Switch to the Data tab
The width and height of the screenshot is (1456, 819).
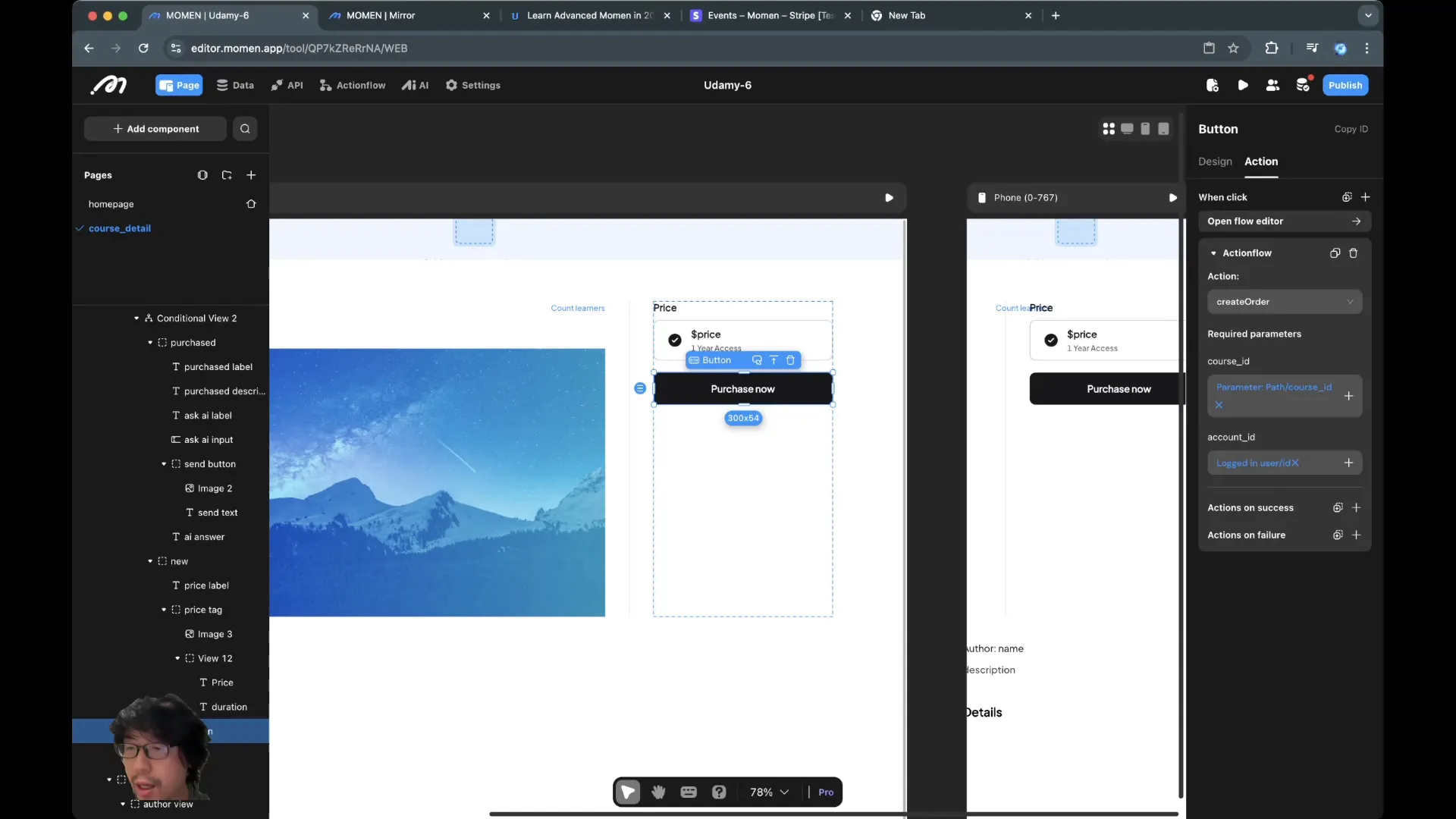coord(235,85)
